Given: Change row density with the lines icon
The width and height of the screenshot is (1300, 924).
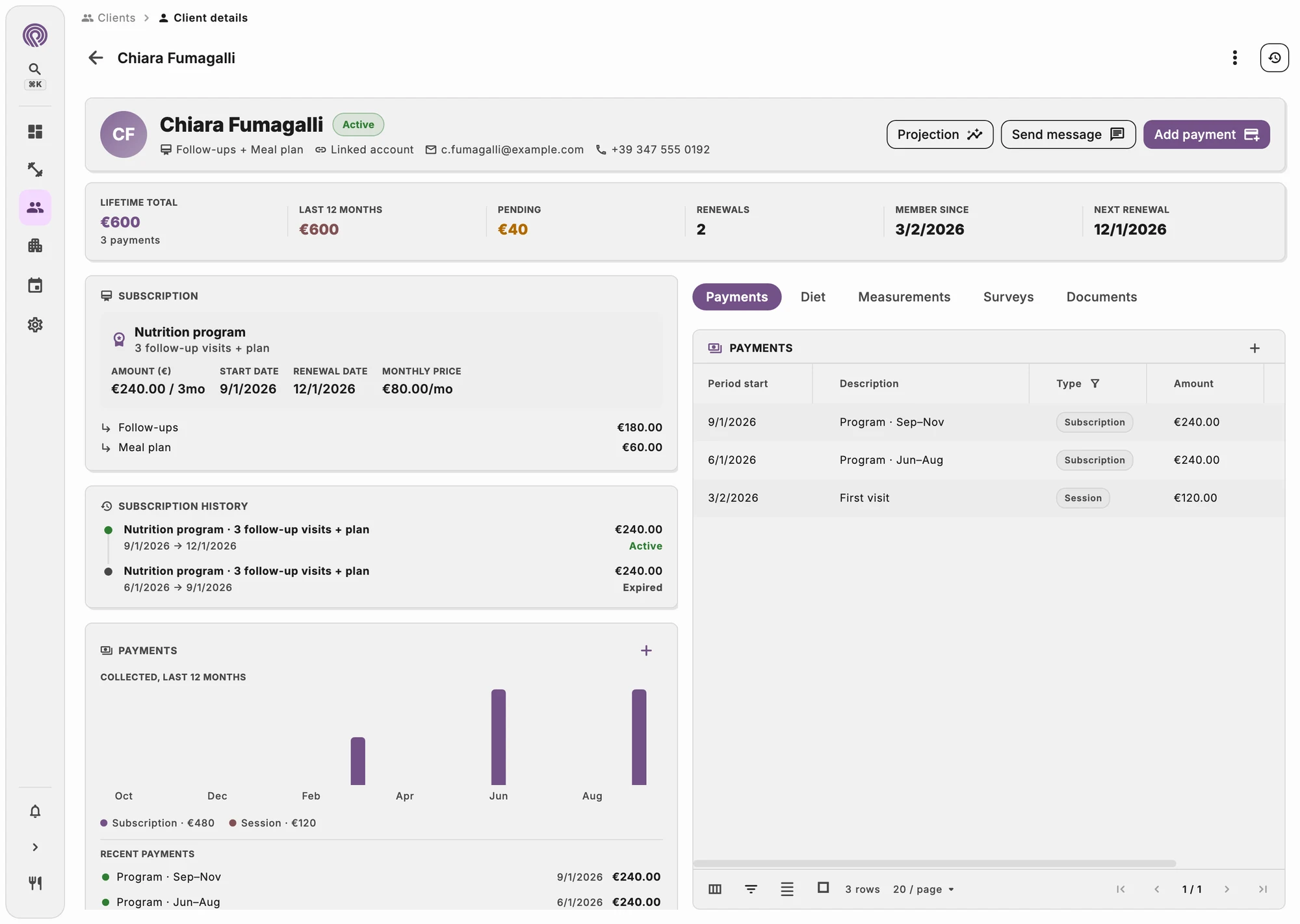Looking at the screenshot, I should click(787, 890).
